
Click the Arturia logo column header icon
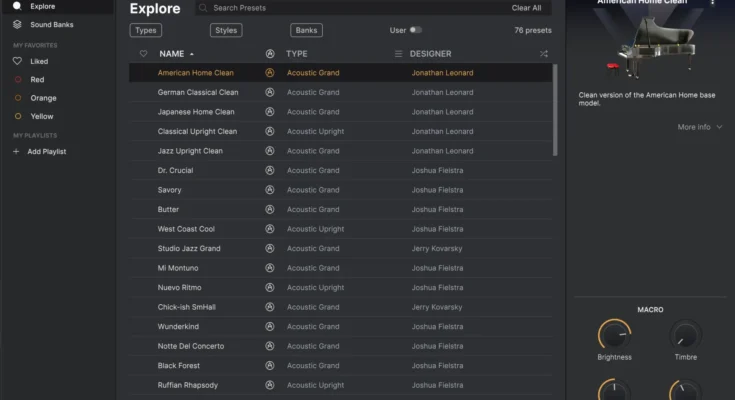(x=270, y=54)
